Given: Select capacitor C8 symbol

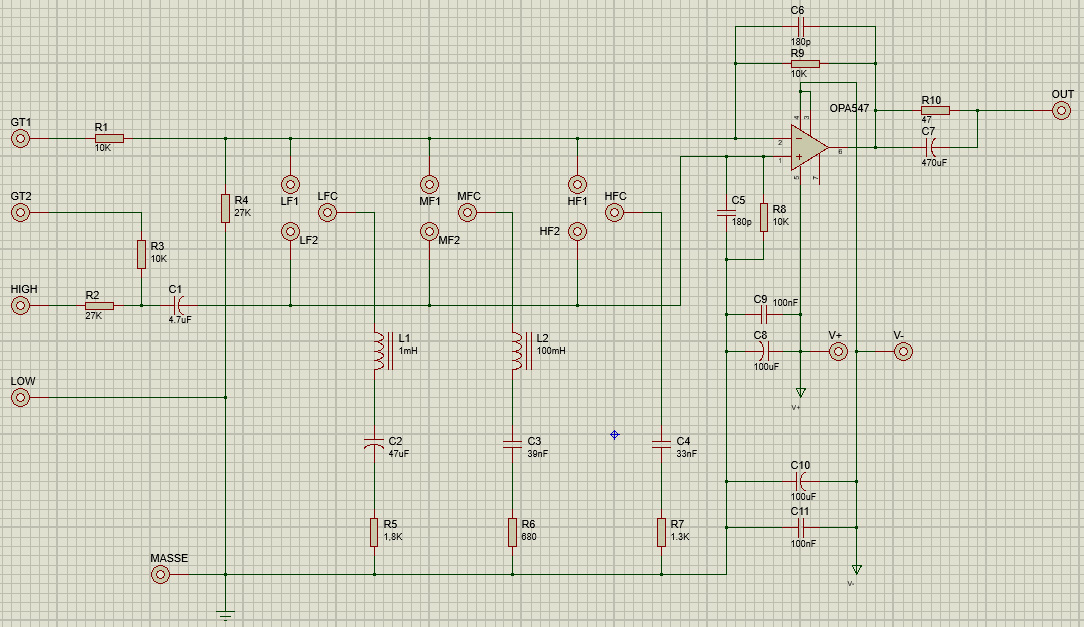Looking at the screenshot, I should pos(764,352).
